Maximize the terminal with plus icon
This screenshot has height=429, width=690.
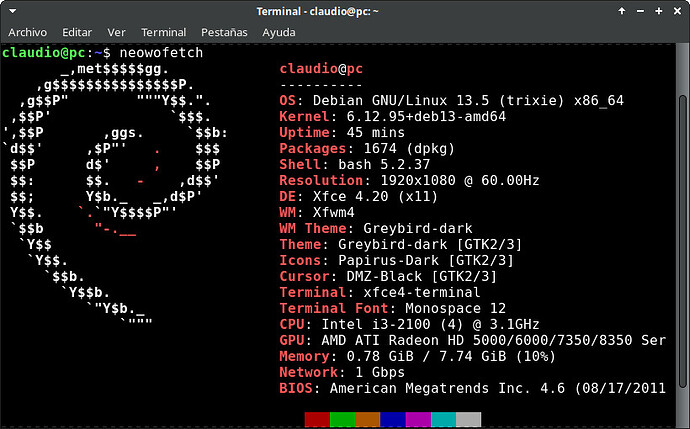(x=659, y=11)
